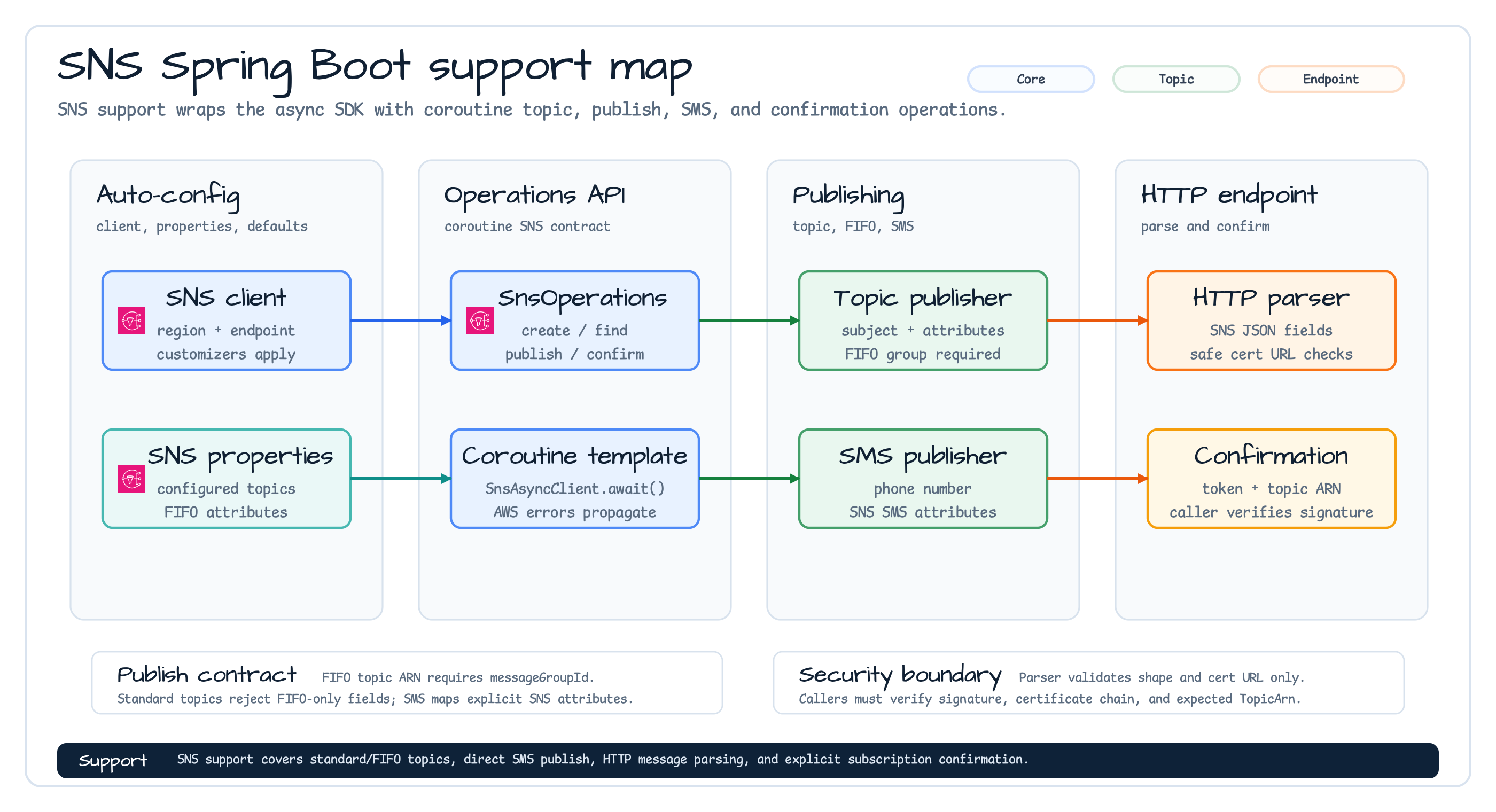Image resolution: width=1496 pixels, height=812 pixels.
Task: Click 'AWS errors propagate' text
Action: coord(574,513)
